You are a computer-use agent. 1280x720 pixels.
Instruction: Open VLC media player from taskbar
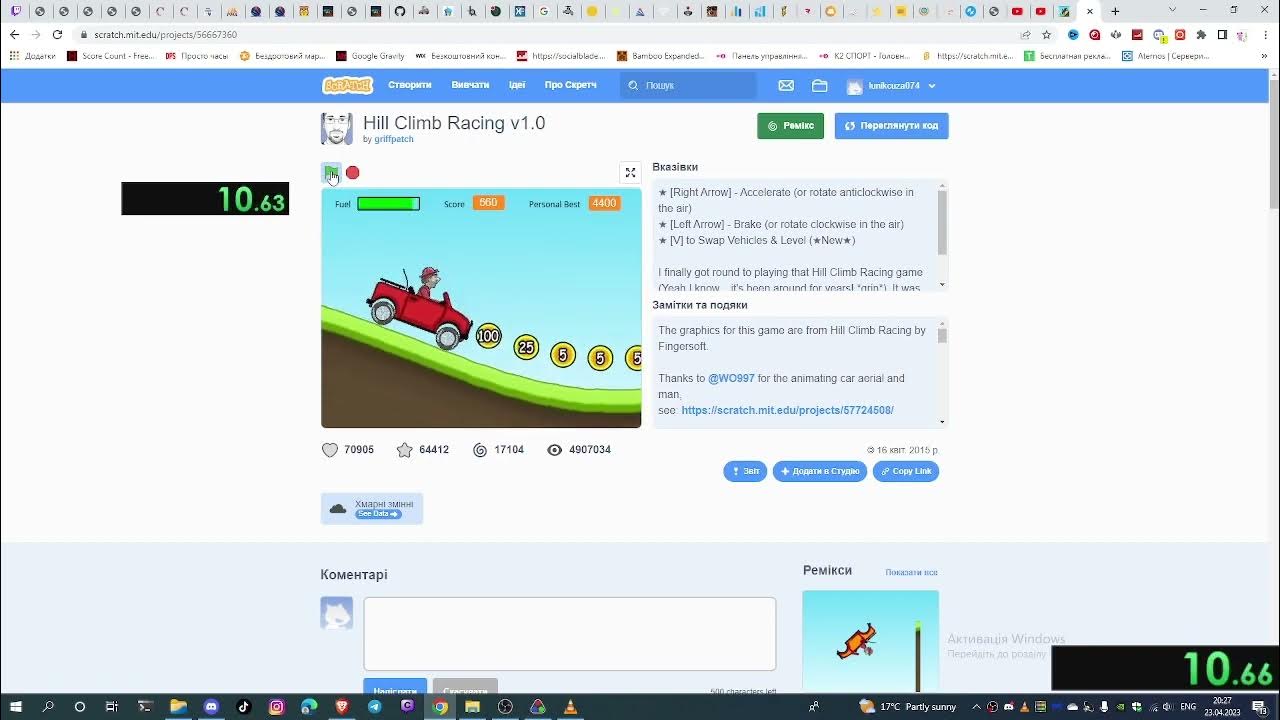point(570,707)
